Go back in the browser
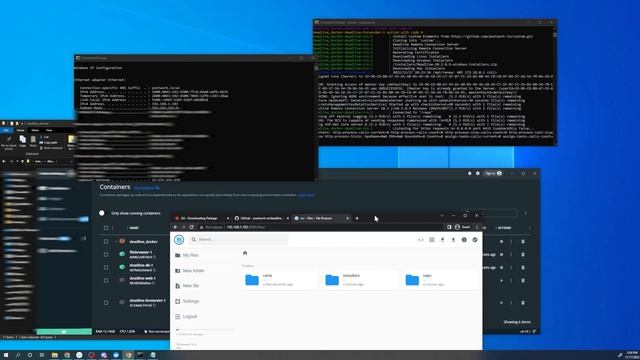Screen dimensions: 640x360 [x=176, y=227]
